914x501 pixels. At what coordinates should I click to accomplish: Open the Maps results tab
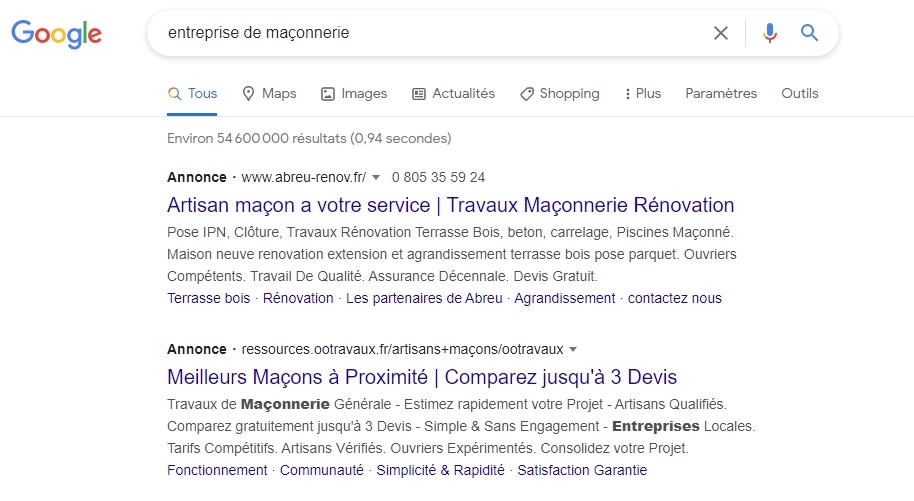[269, 93]
